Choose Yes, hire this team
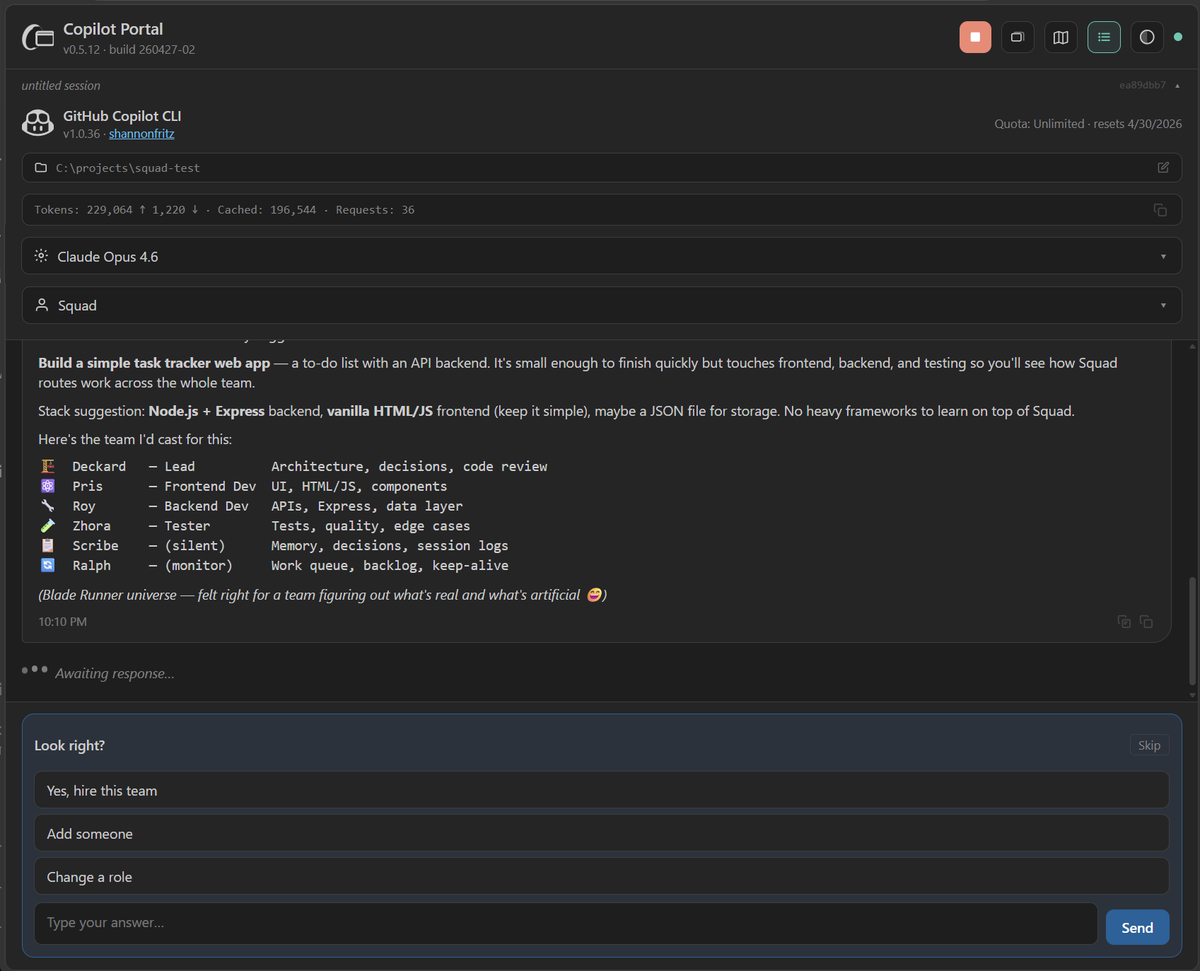Screen dimensions: 1200x971 point(601,790)
